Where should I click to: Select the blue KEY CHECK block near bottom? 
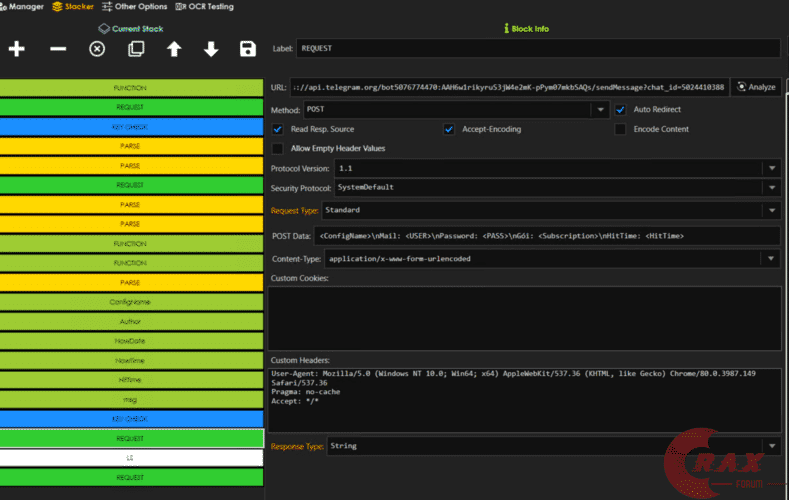(131, 419)
